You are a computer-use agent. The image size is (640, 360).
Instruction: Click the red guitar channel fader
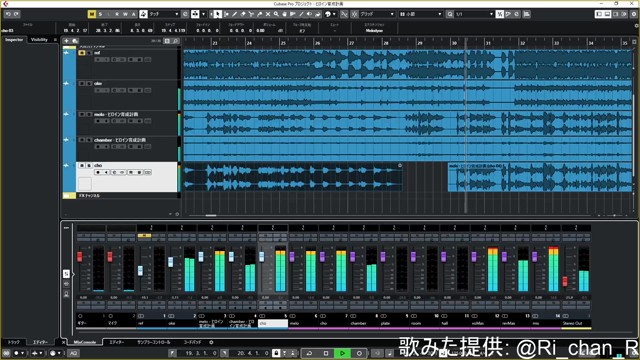80,256
